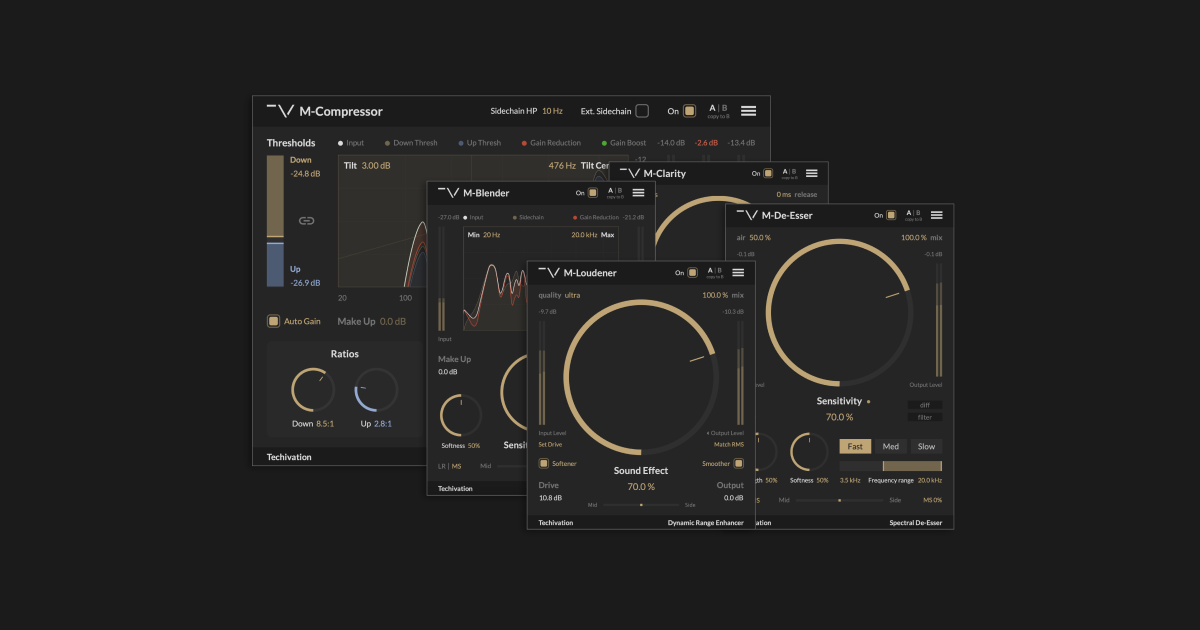Enable Auto Gain in M-Compressor

[x=272, y=320]
